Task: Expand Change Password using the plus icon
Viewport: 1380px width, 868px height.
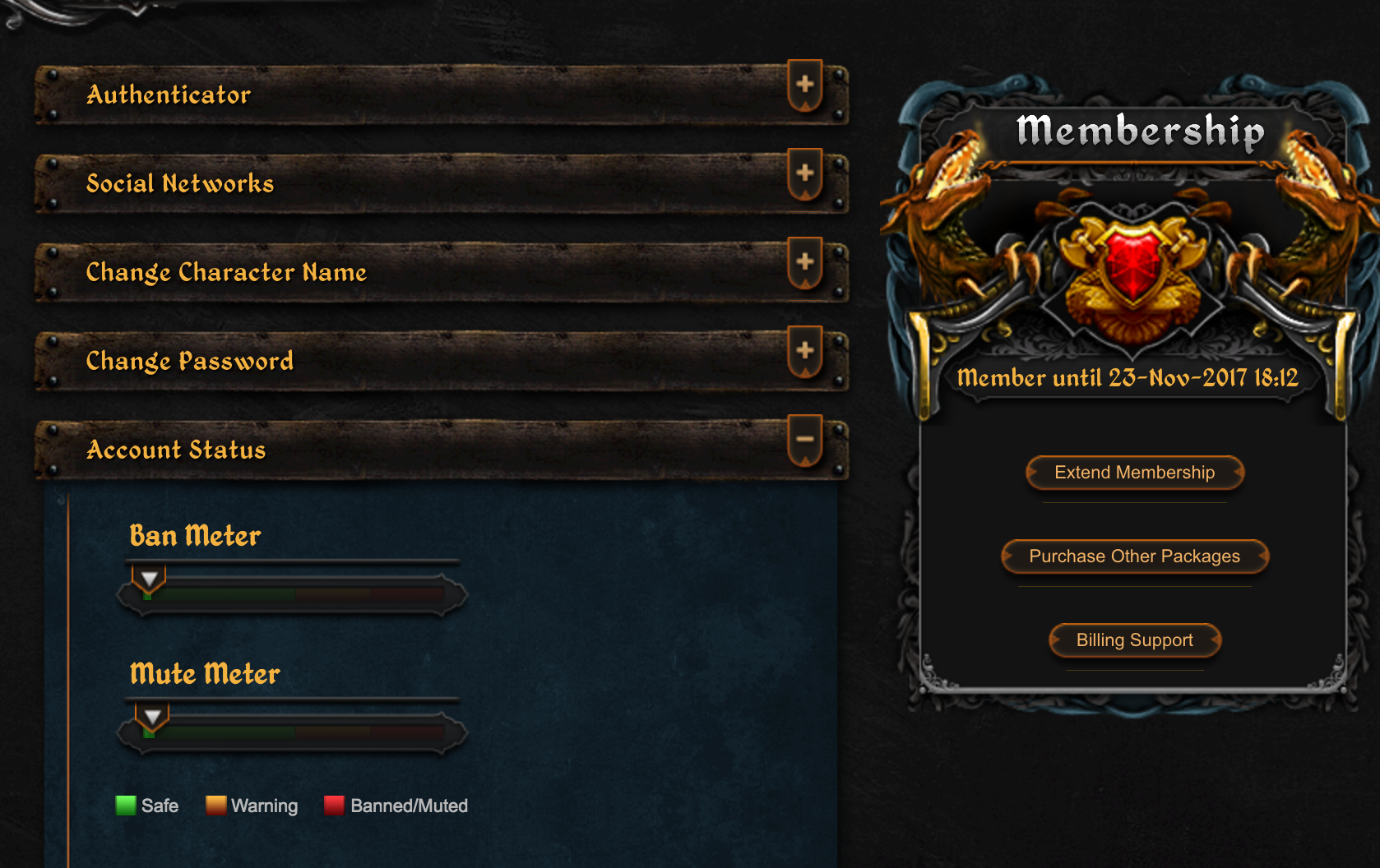Action: pos(805,351)
